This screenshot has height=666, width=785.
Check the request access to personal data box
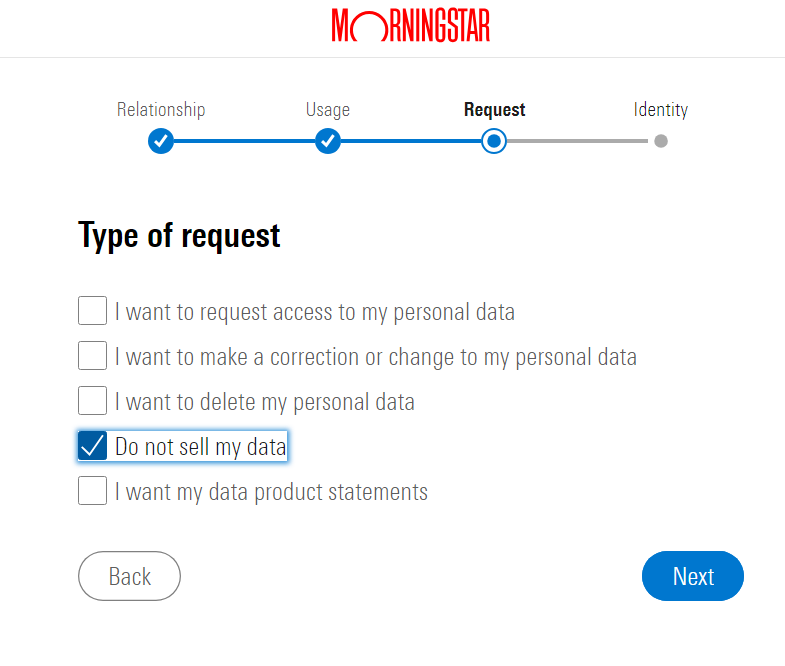click(92, 311)
